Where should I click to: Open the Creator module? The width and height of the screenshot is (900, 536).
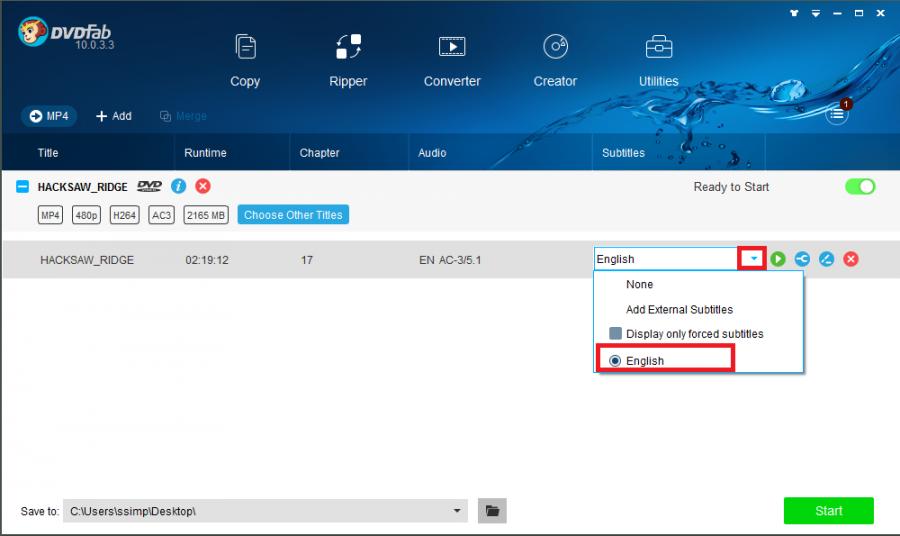[x=555, y=61]
